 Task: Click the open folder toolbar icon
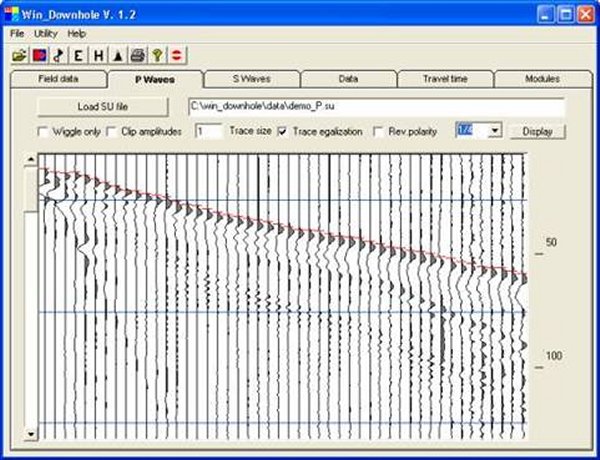(20, 54)
